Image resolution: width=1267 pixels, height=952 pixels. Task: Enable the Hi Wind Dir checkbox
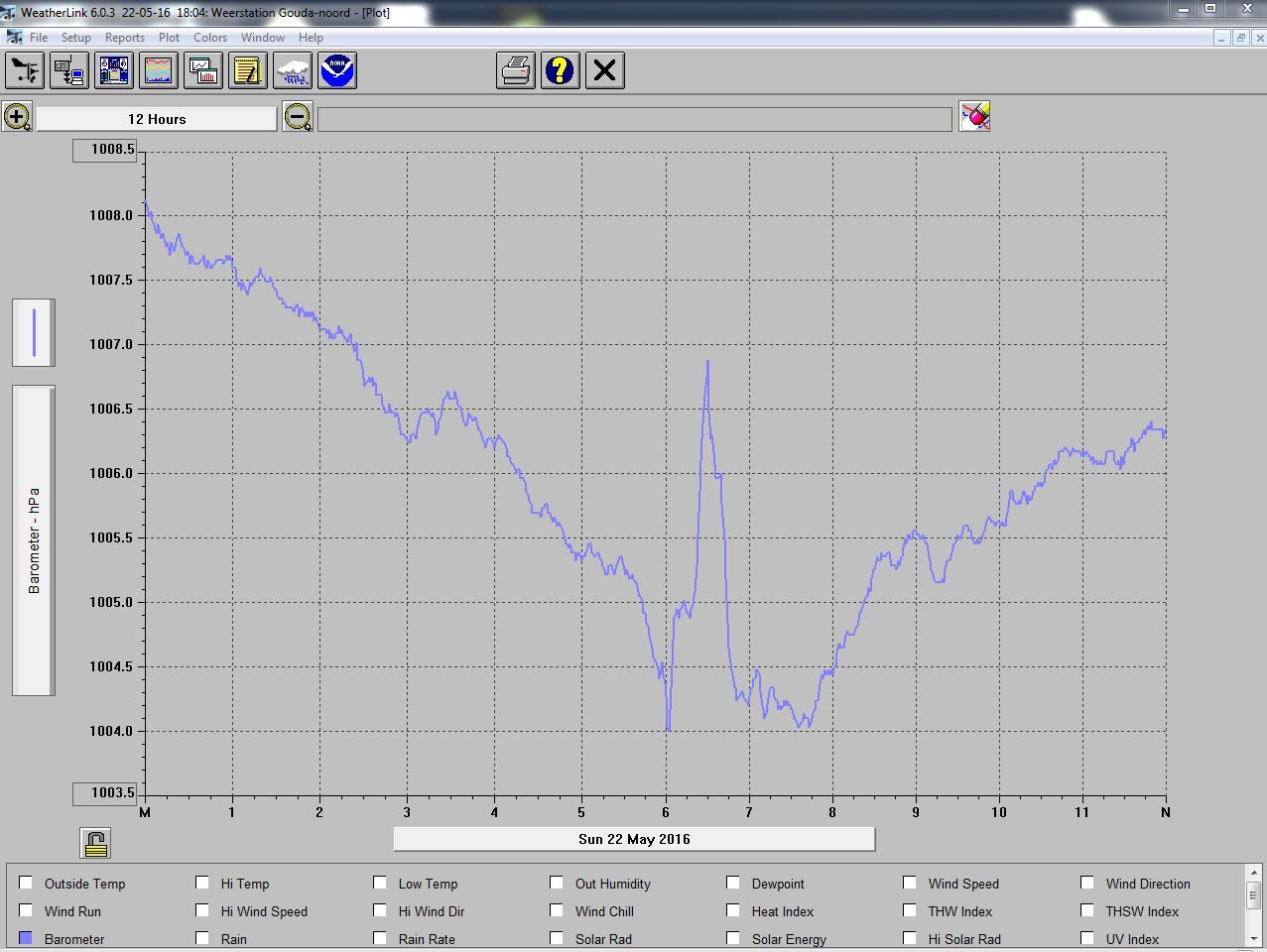point(380,910)
